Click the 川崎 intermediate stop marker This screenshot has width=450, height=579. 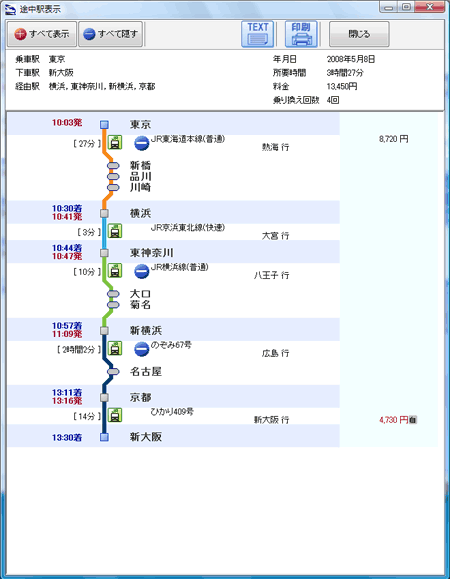pyautogui.click(x=113, y=188)
